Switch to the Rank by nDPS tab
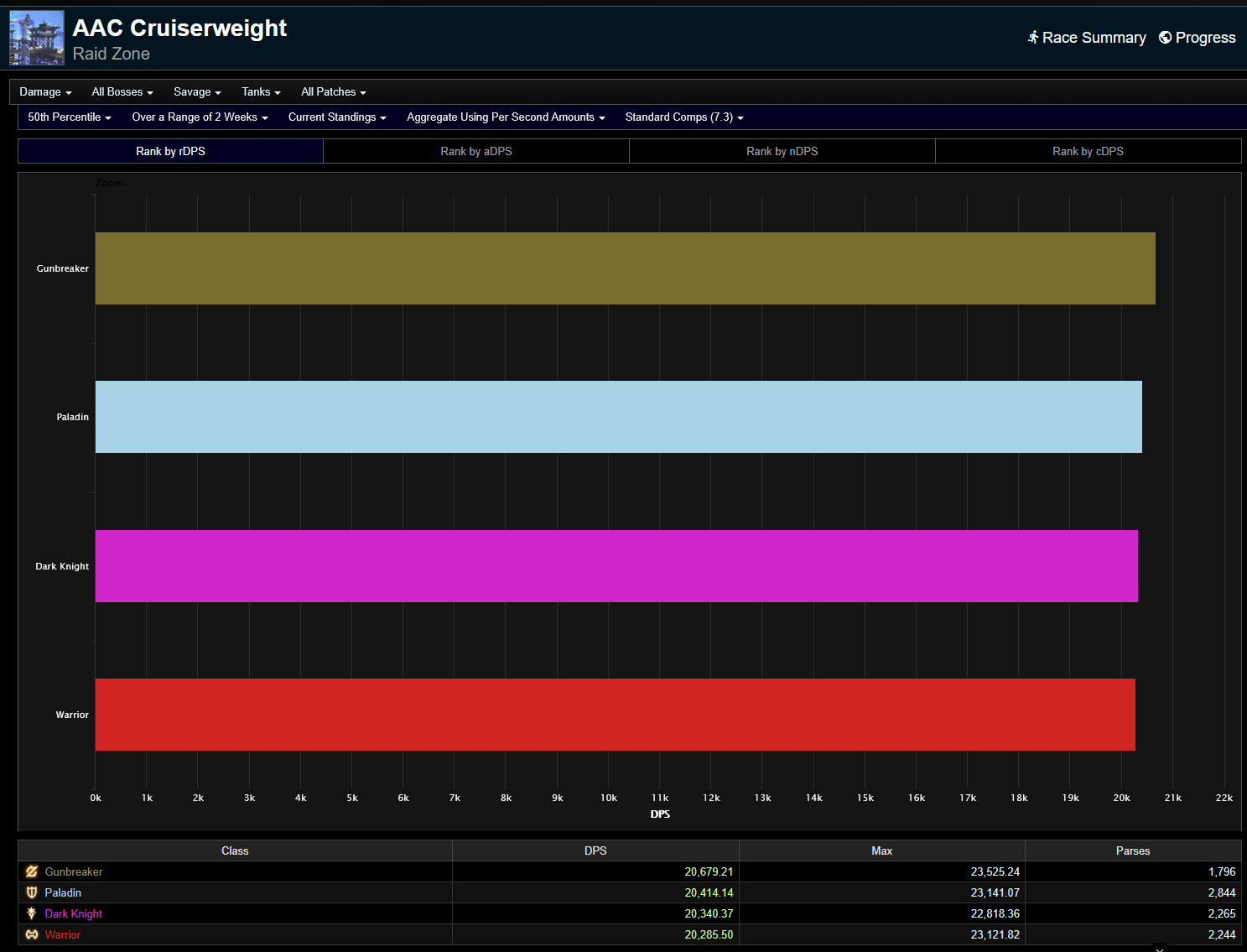 782,151
